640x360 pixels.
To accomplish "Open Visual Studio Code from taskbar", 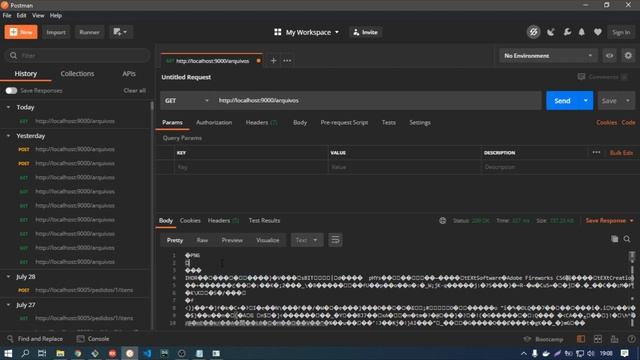I will [147, 353].
